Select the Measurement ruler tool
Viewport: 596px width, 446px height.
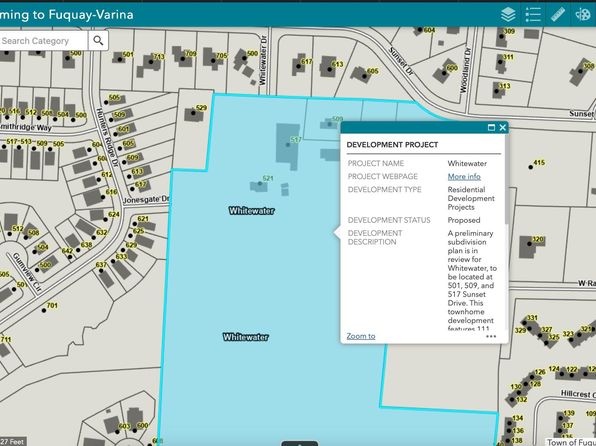(x=558, y=15)
